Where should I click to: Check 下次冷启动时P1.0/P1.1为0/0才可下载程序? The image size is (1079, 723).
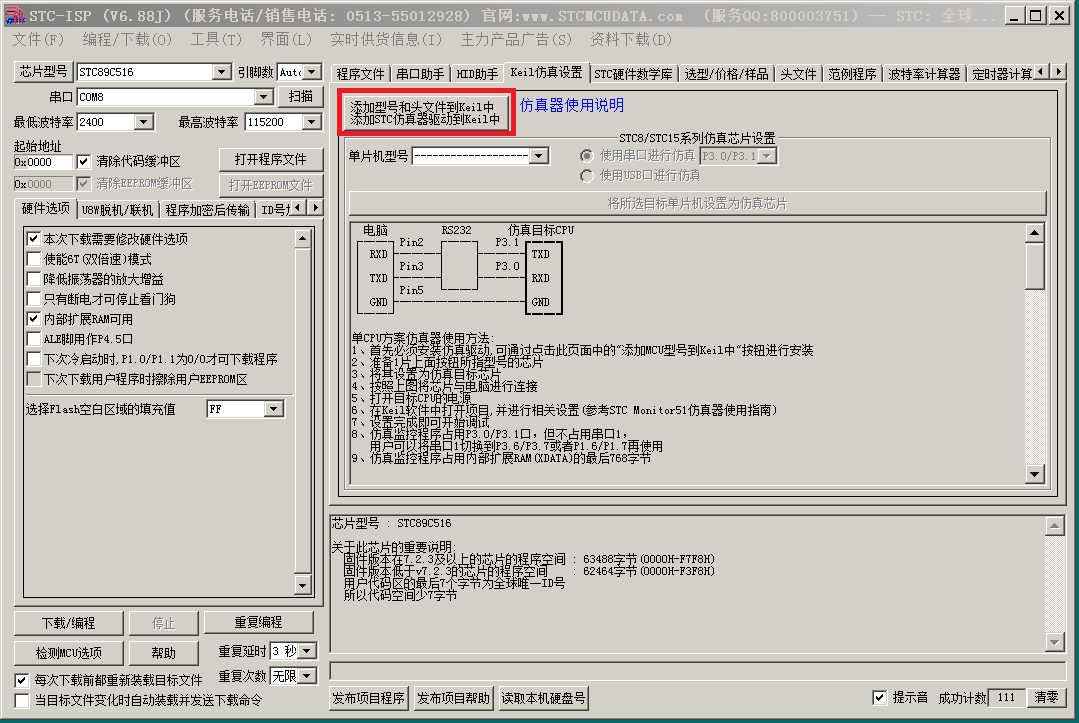pos(34,359)
